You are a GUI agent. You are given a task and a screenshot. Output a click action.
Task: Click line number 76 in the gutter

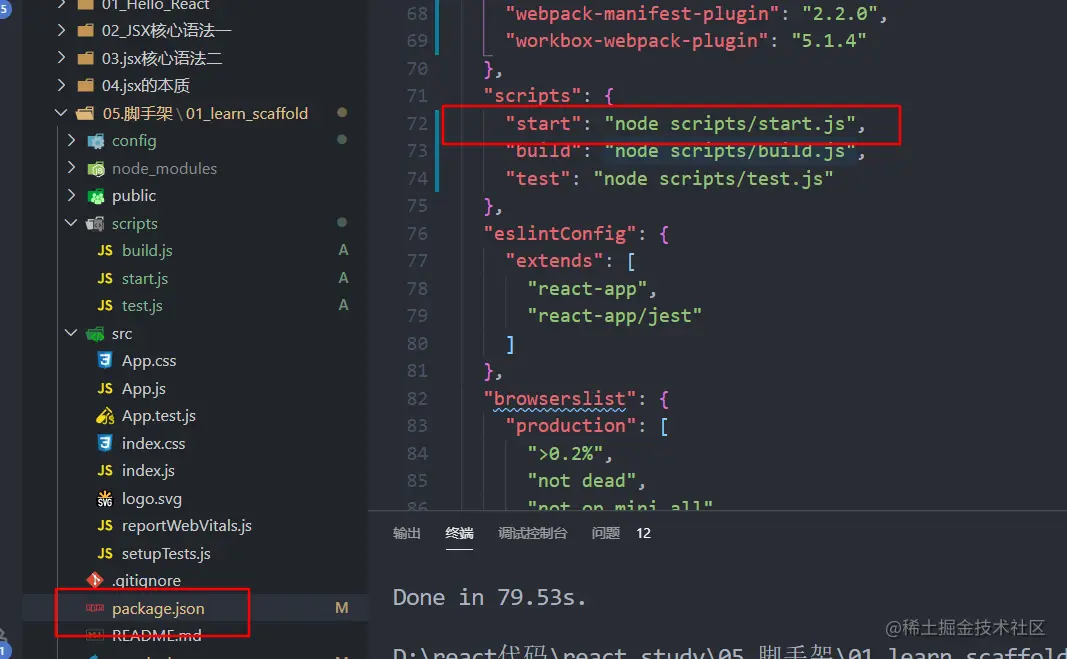[417, 234]
